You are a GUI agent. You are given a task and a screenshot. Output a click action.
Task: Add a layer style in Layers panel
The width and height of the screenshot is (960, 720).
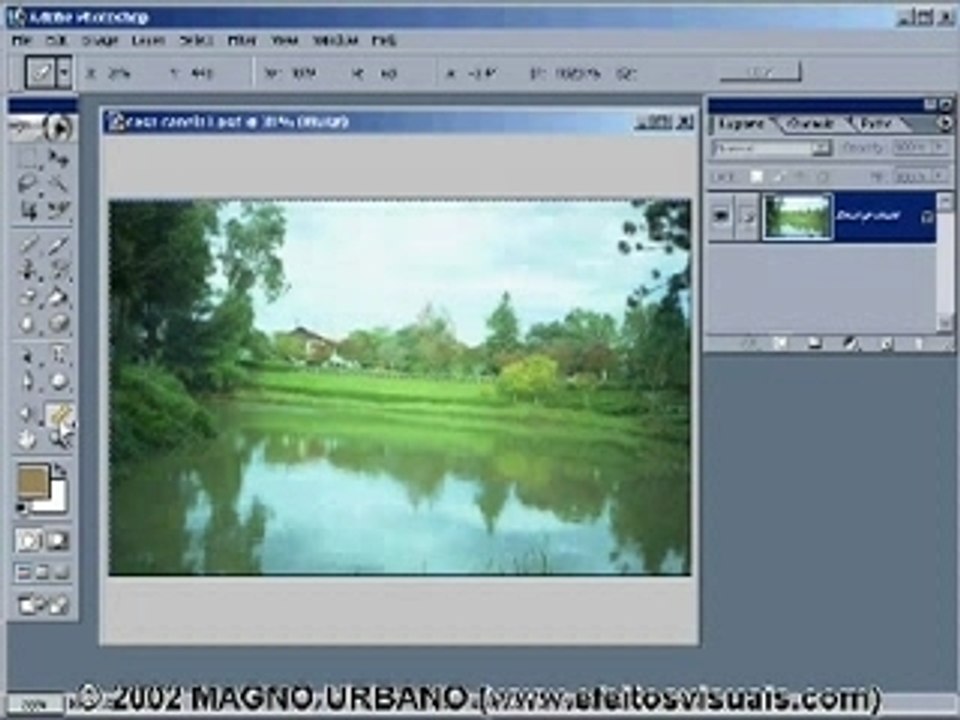(749, 343)
